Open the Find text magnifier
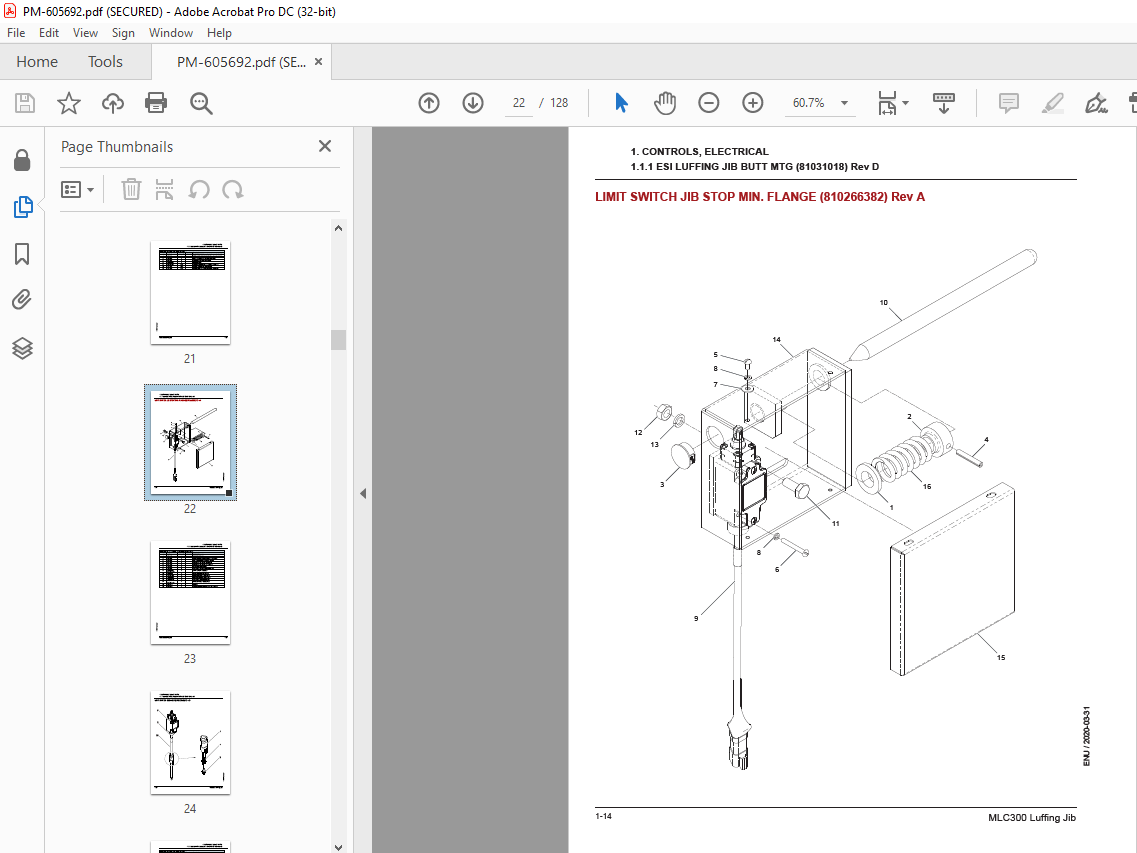 click(x=201, y=103)
